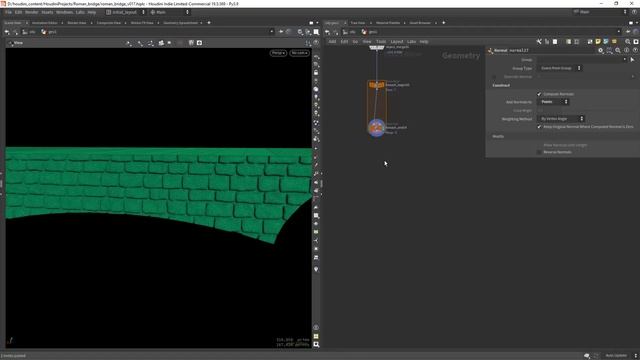Click the group selection arrow icon

tap(632, 60)
